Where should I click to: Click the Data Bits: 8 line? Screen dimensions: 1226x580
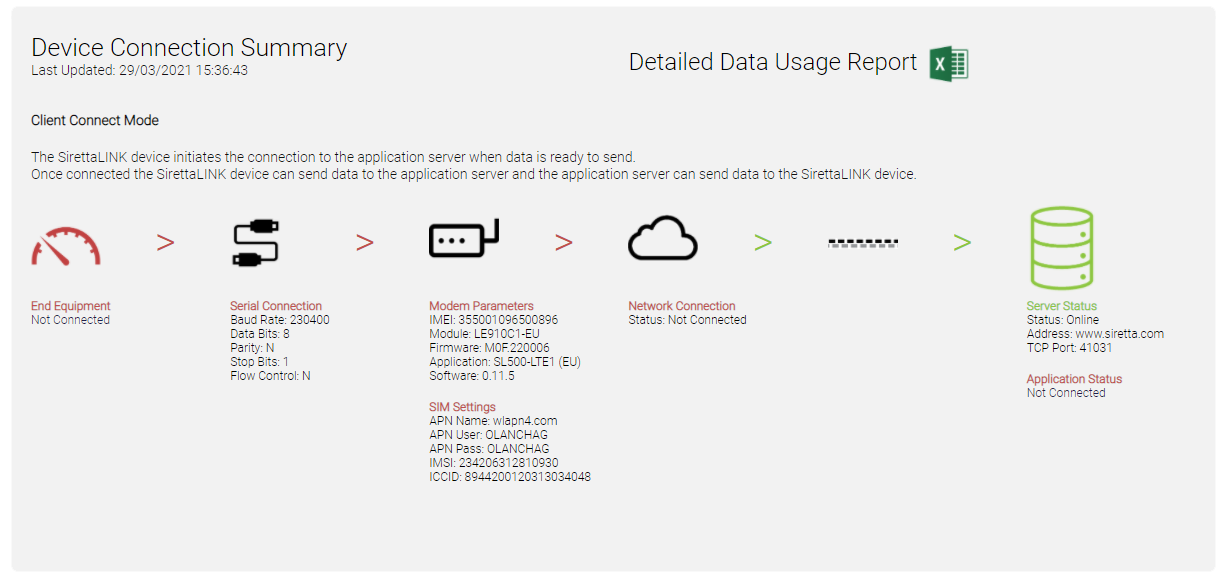pyautogui.click(x=260, y=334)
